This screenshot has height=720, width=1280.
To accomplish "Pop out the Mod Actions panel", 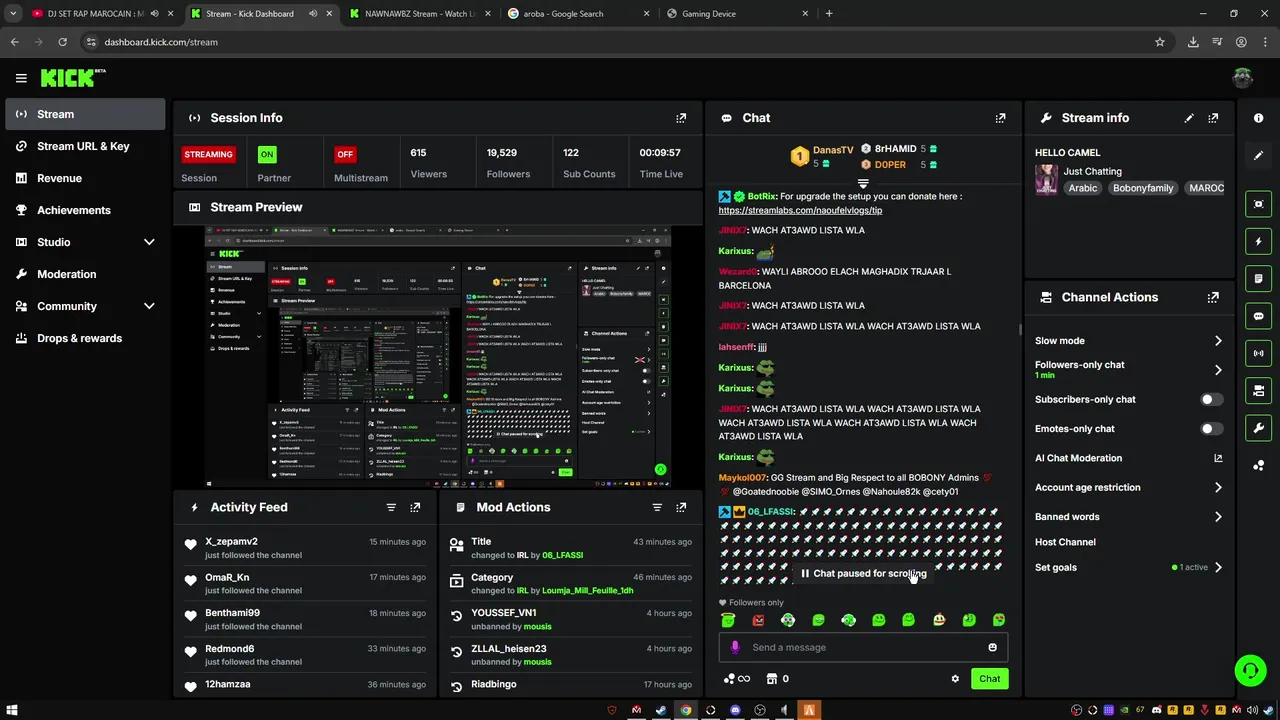I will (x=681, y=507).
